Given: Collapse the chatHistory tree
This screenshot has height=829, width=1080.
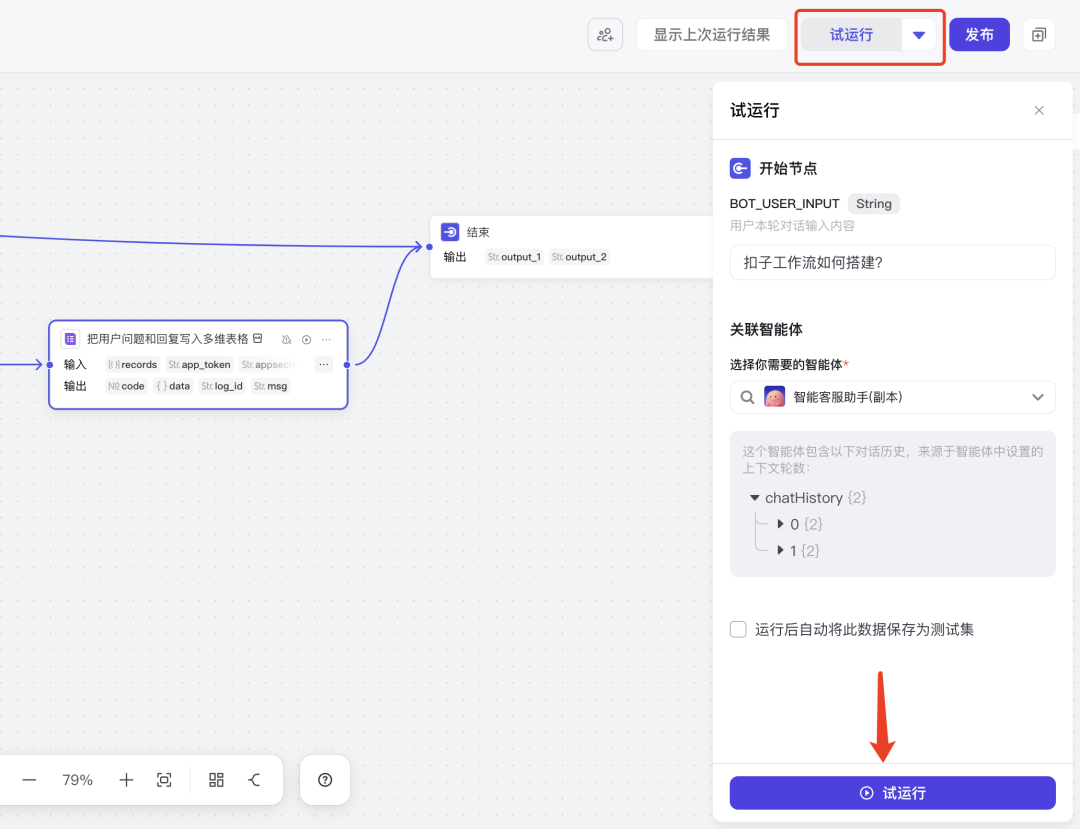Looking at the screenshot, I should tap(756, 497).
